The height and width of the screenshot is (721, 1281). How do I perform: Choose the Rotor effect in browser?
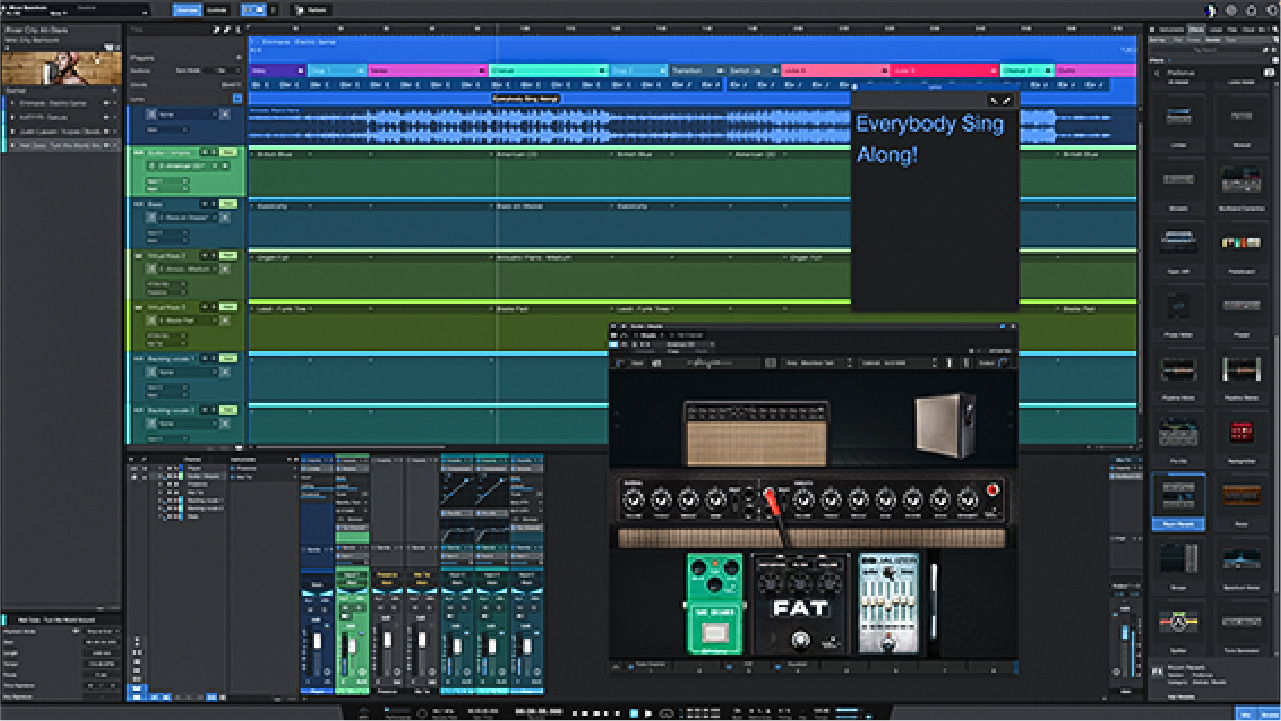pos(1241,502)
